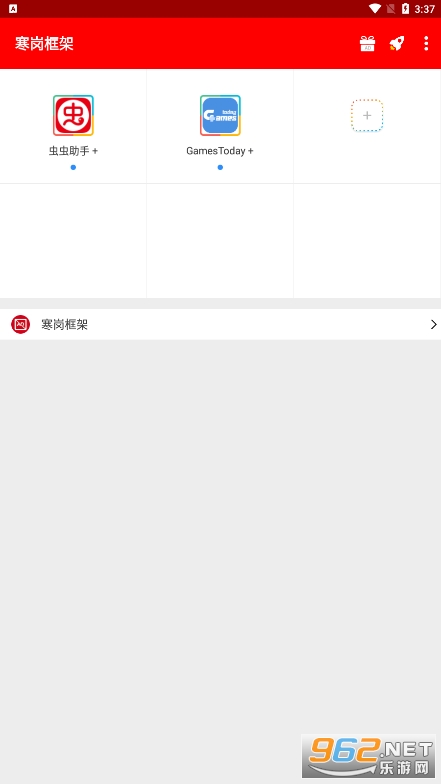Tap the rocket boost icon

pyautogui.click(x=396, y=44)
